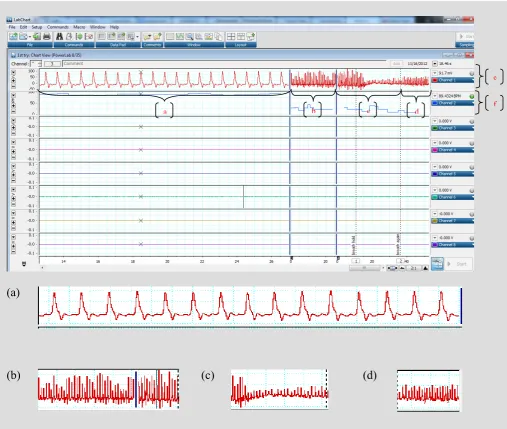Click the first Data Pad toolbar icon
This screenshot has height=429, width=507.
[x=102, y=37]
